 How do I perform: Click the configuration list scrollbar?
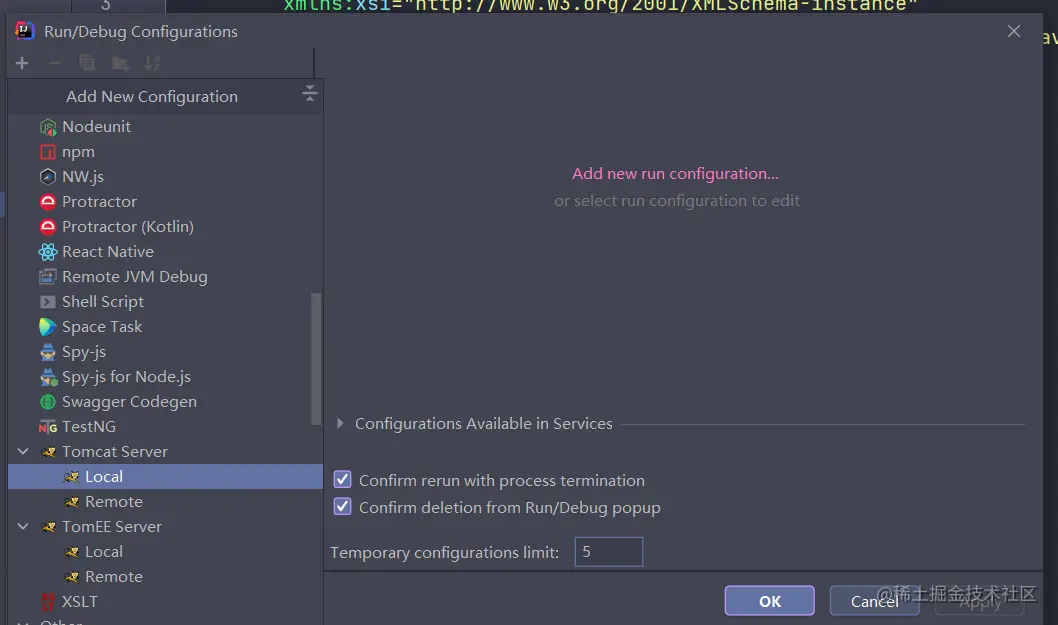coord(316,358)
